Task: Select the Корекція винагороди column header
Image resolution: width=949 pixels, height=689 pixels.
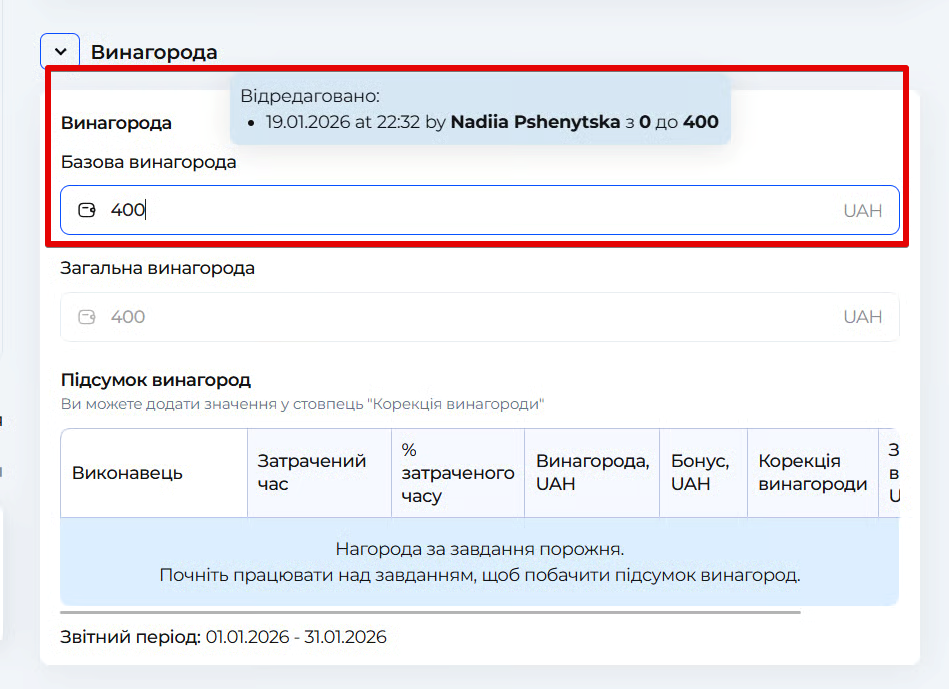Action: [812, 473]
